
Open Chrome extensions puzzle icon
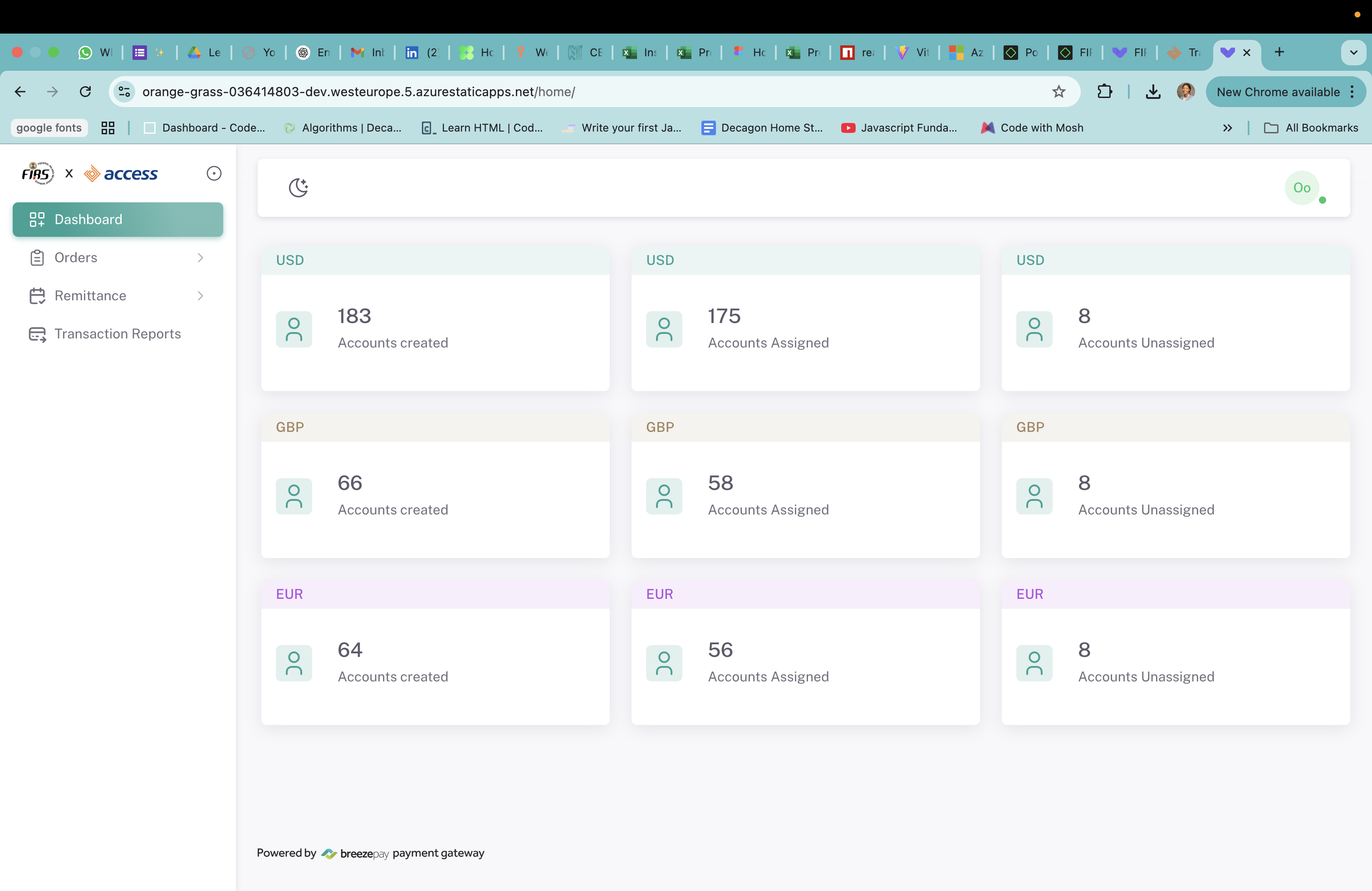(1104, 92)
